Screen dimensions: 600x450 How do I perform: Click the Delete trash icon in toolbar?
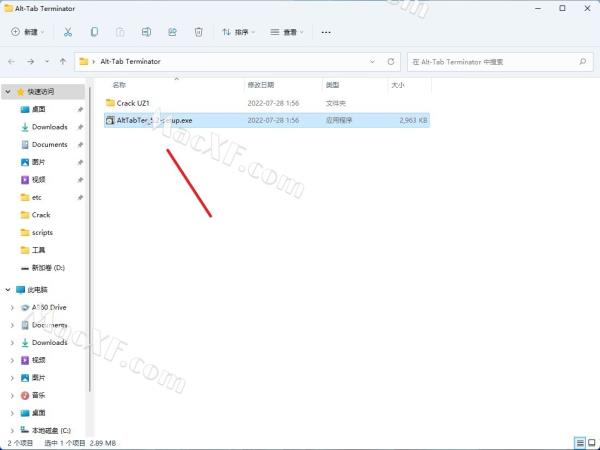(198, 32)
